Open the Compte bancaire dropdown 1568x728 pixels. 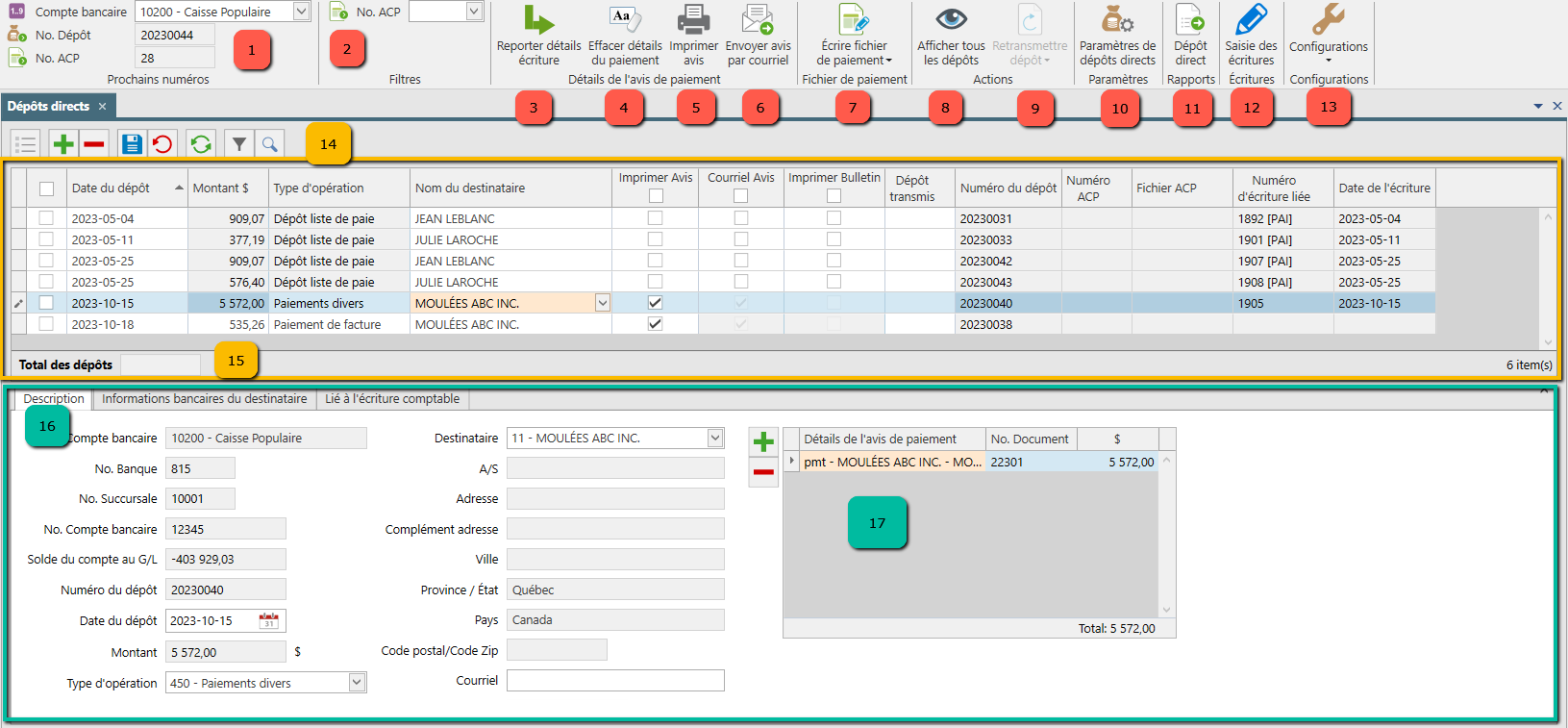click(301, 12)
